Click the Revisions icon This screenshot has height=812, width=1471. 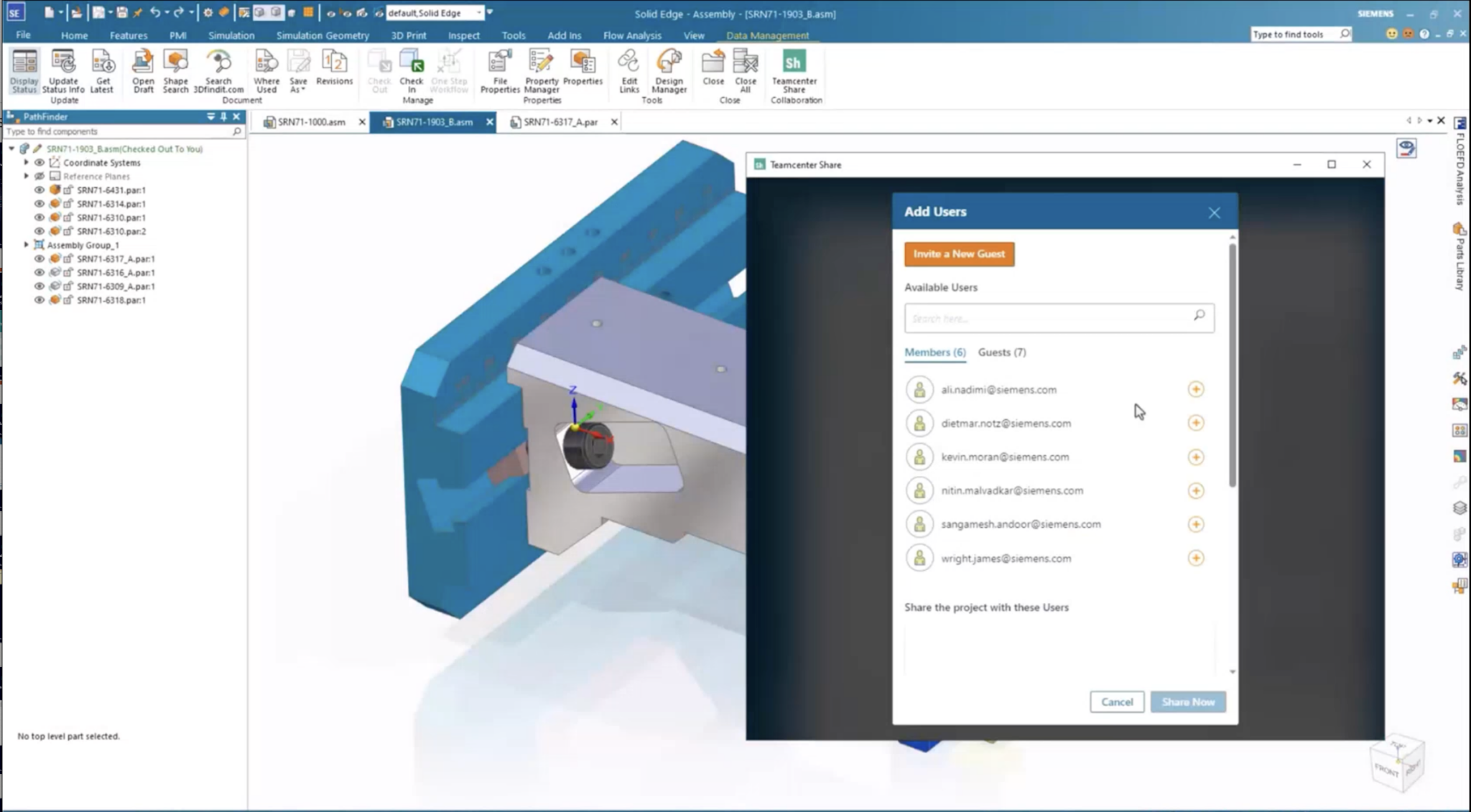[334, 68]
